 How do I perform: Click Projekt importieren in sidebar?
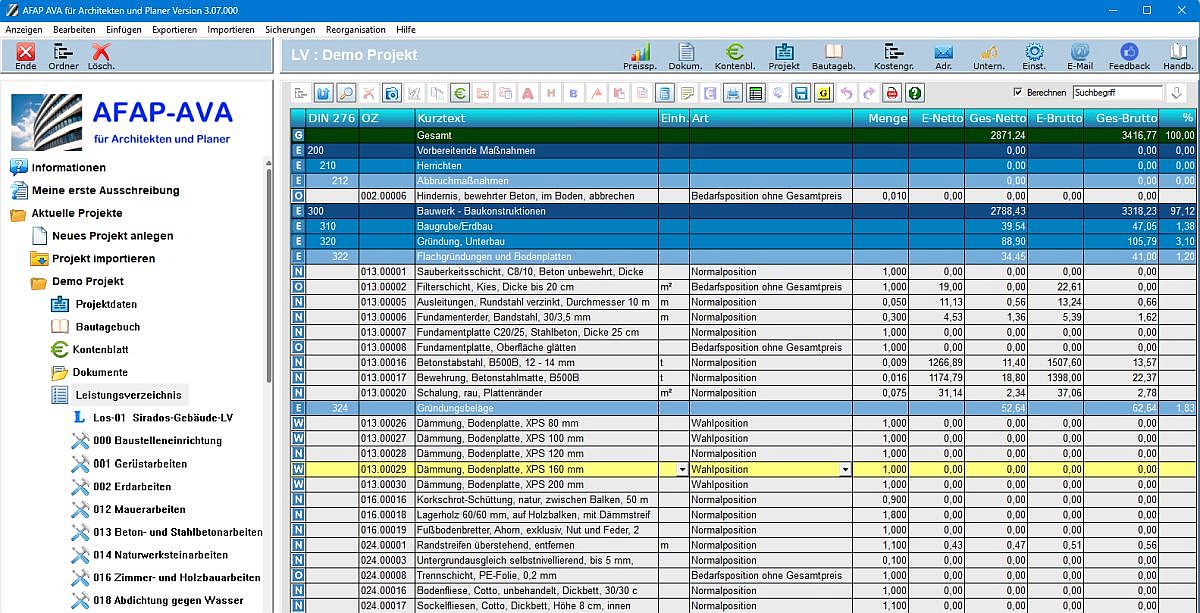[x=103, y=259]
